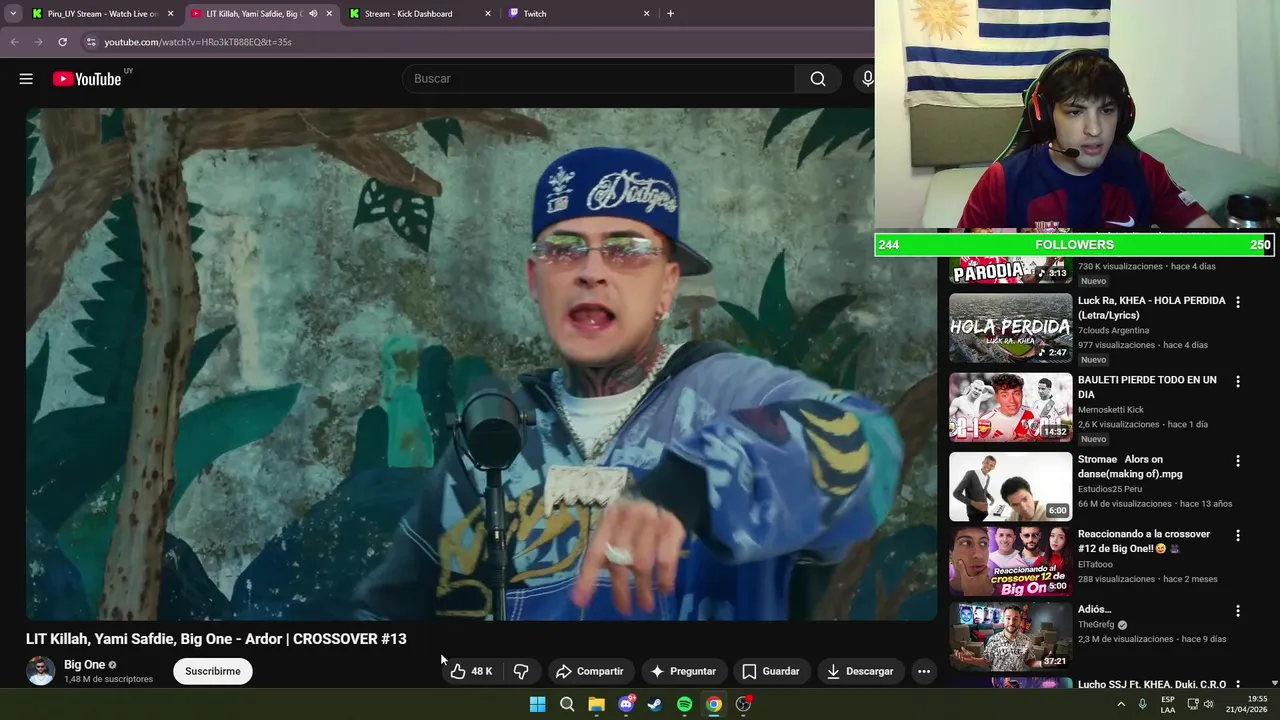This screenshot has width=1280, height=720.
Task: Save the video with Guardar
Action: [x=771, y=671]
